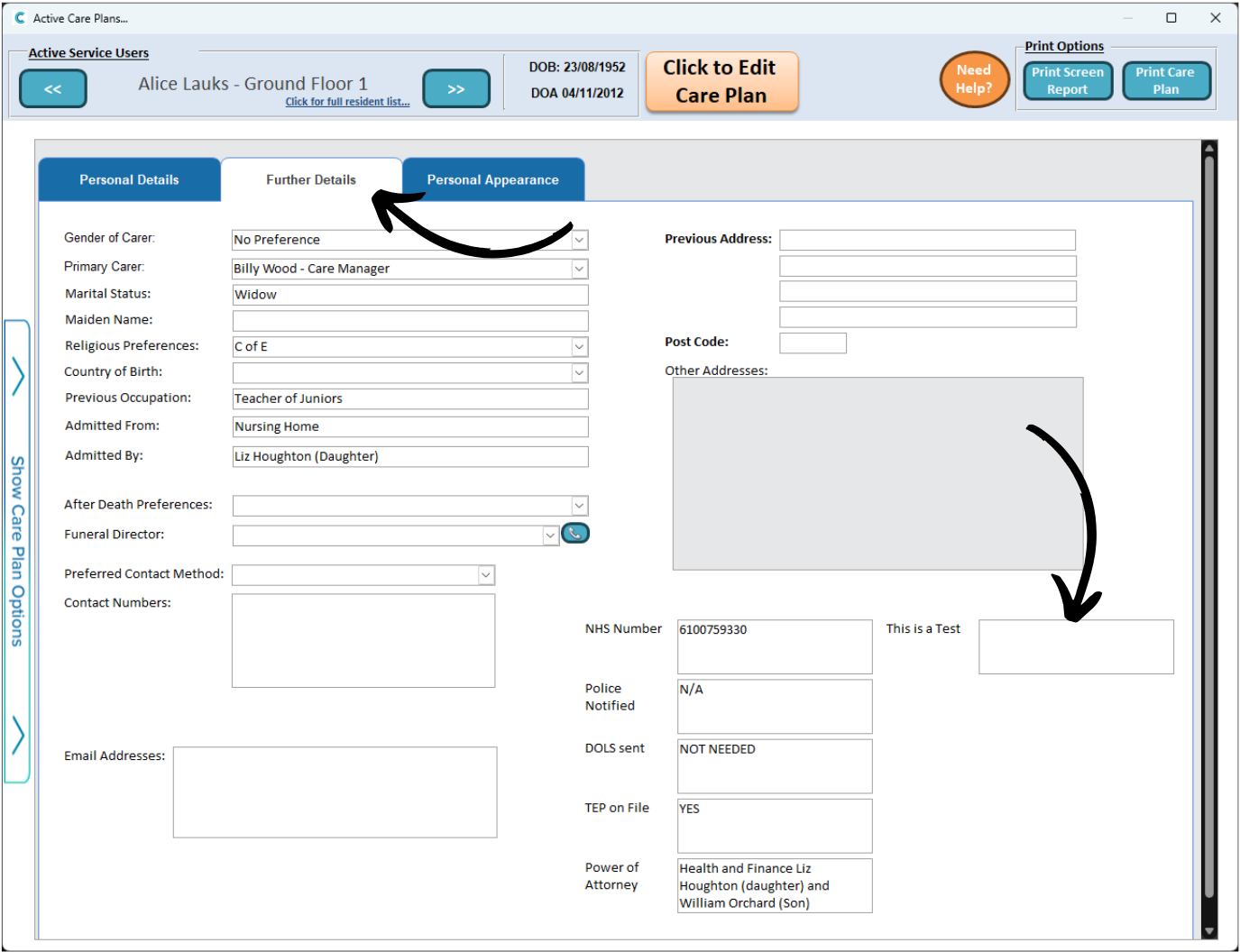
Task: Click the Funeral Director phone icon
Action: [574, 534]
